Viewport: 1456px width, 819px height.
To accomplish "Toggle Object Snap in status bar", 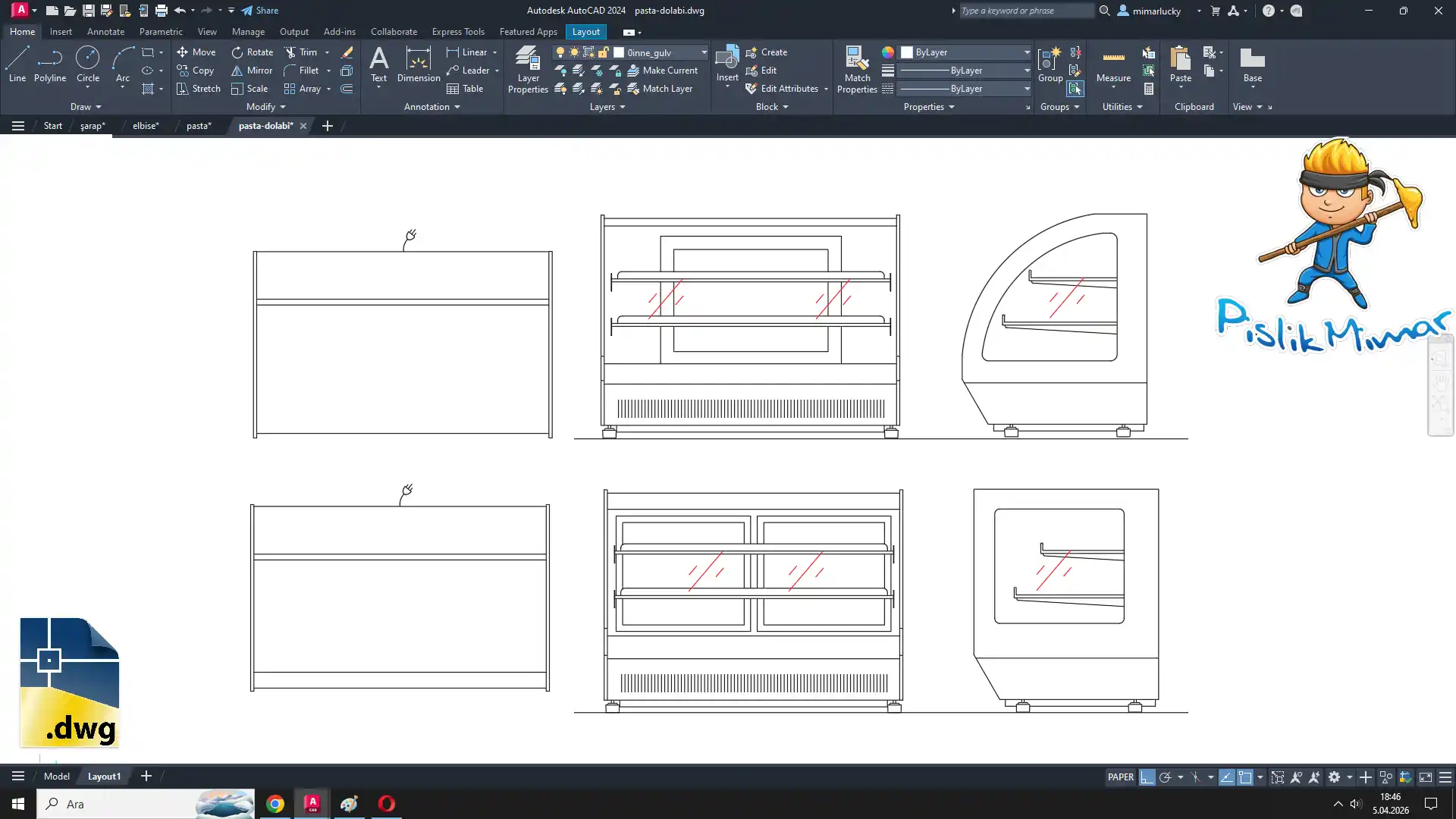I will click(1245, 777).
